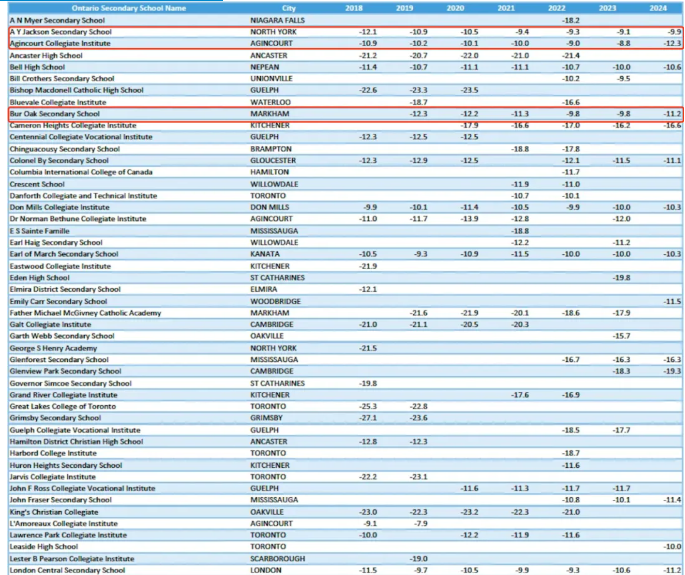Select Cameron Heights Collegiate Institute name

click(x=73, y=125)
